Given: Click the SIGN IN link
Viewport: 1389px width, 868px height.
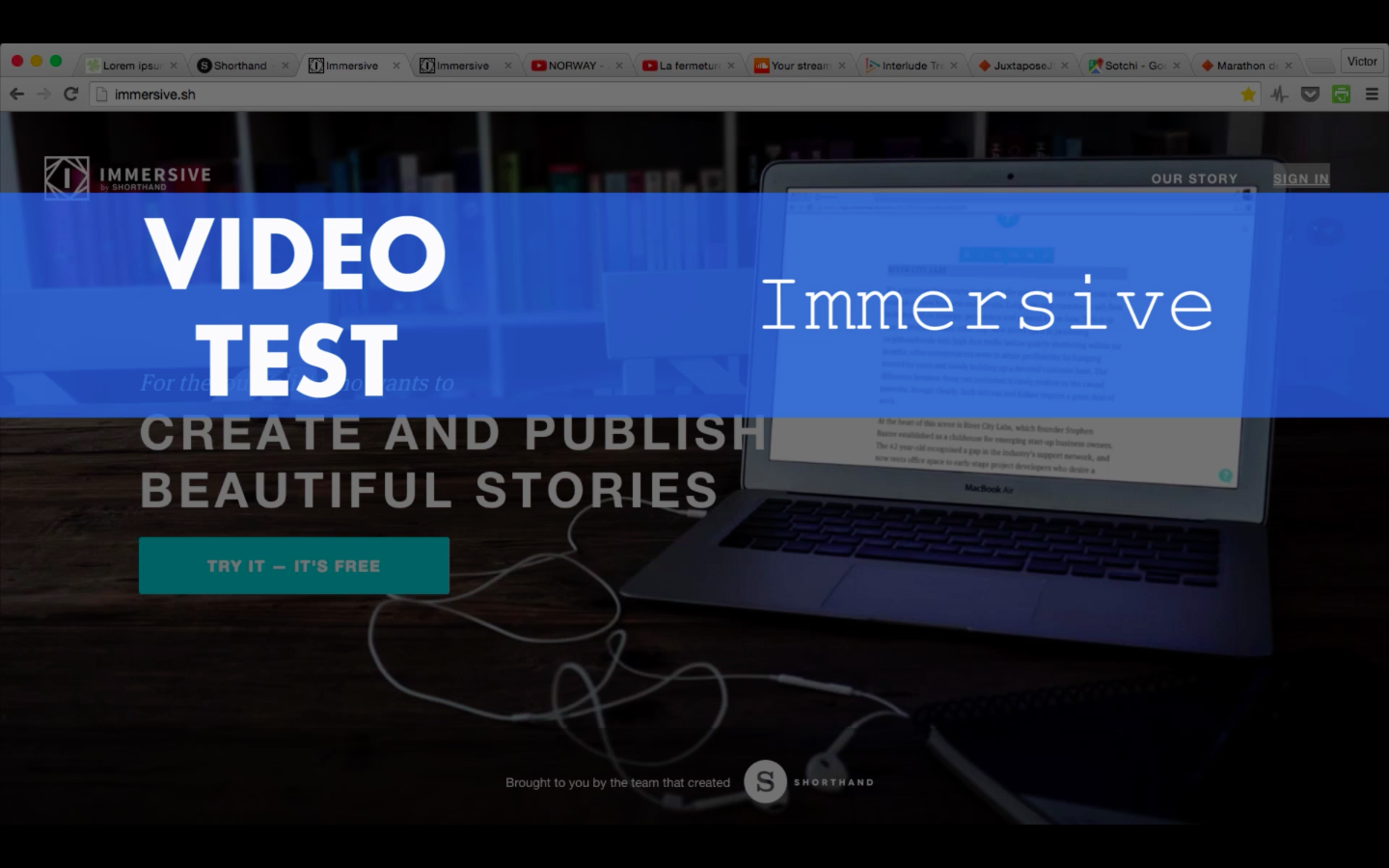Looking at the screenshot, I should tap(1301, 178).
